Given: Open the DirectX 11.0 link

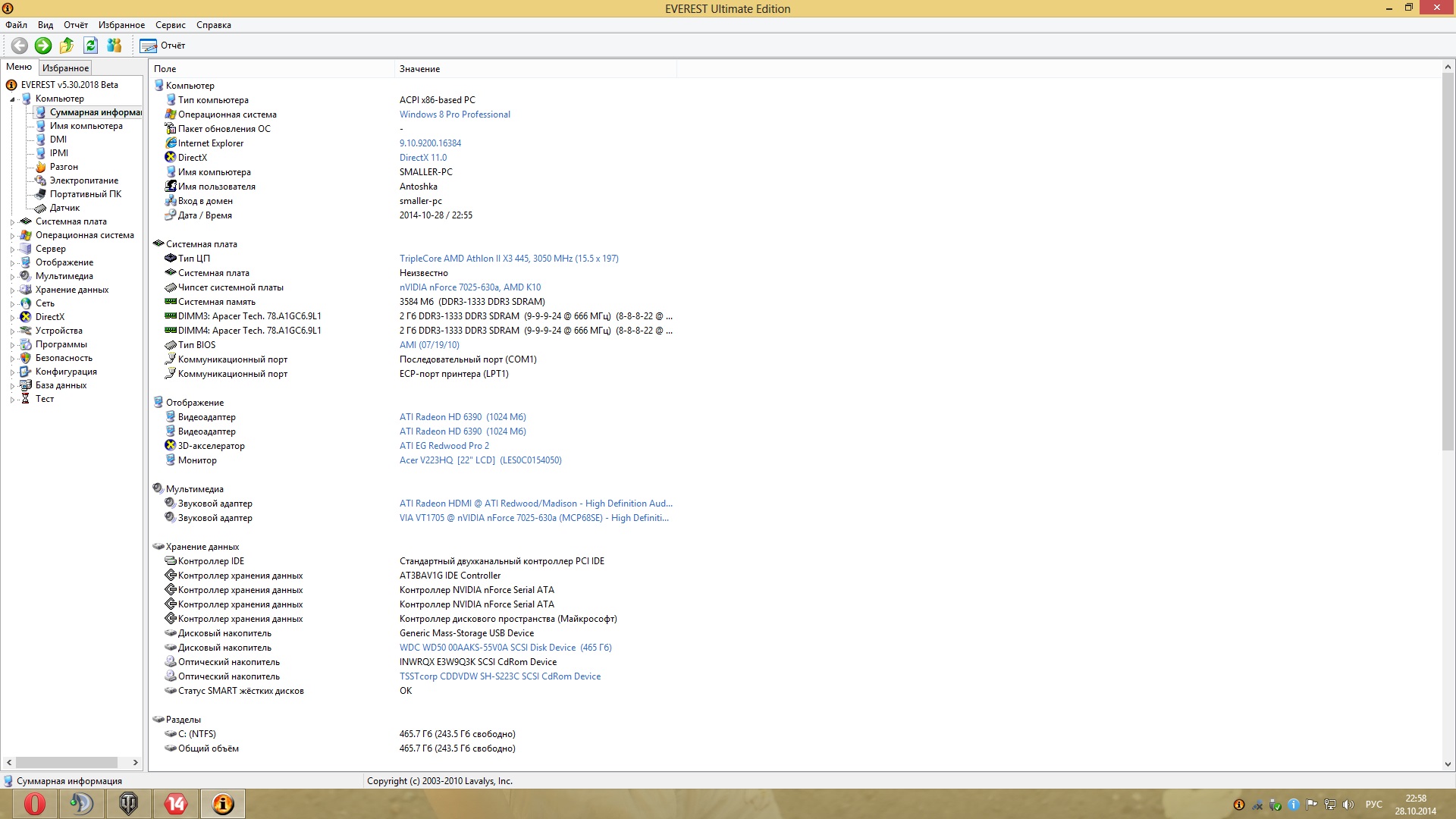Looking at the screenshot, I should click(x=423, y=158).
